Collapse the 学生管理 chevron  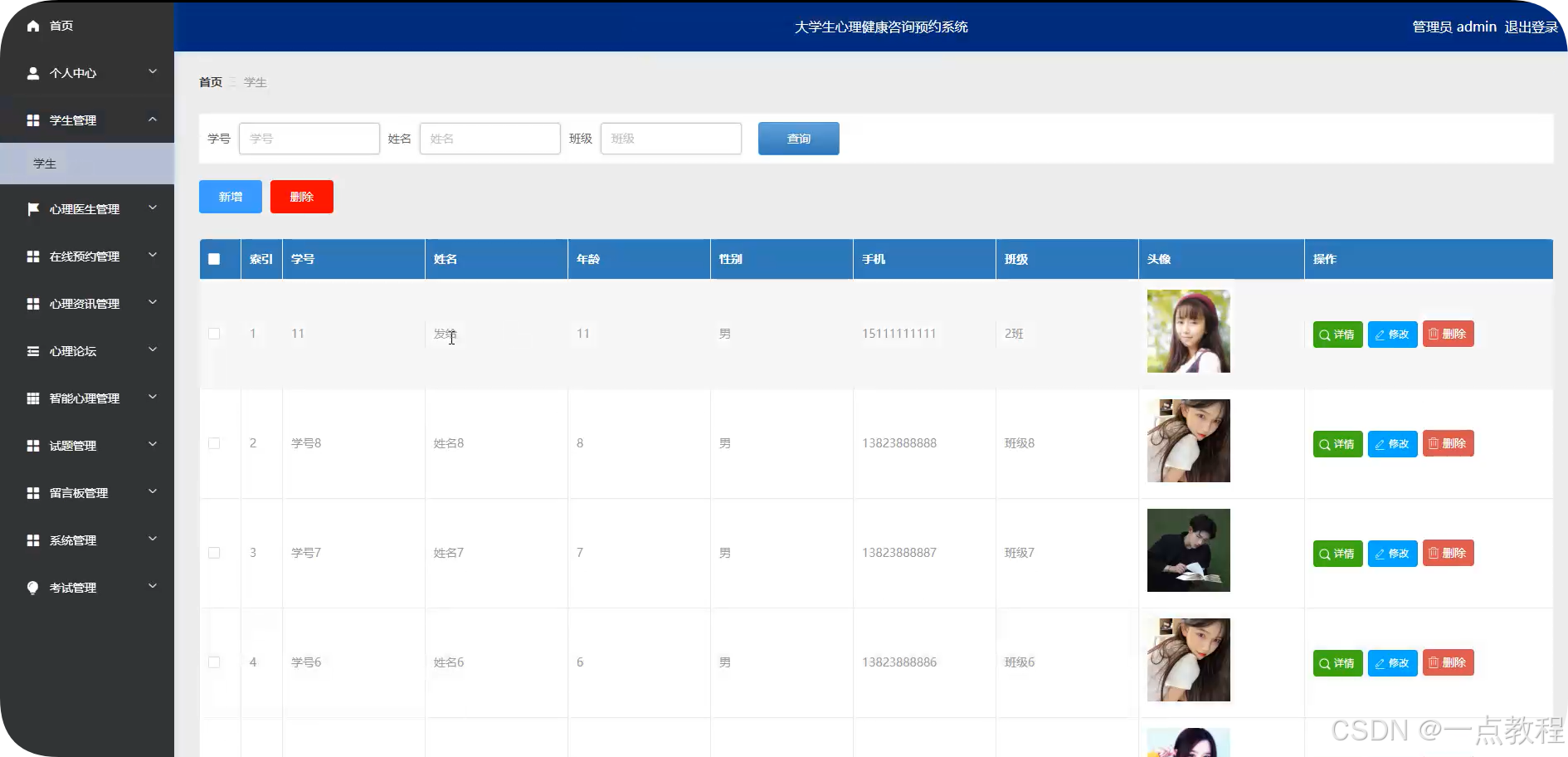point(153,120)
